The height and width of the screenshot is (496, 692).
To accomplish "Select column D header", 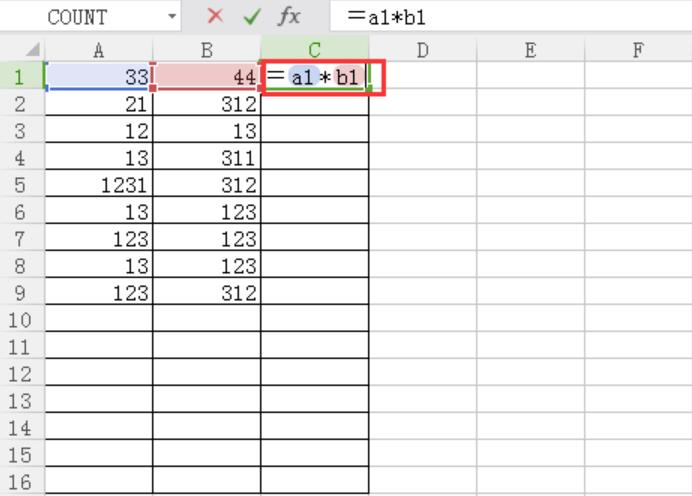I will click(x=423, y=50).
